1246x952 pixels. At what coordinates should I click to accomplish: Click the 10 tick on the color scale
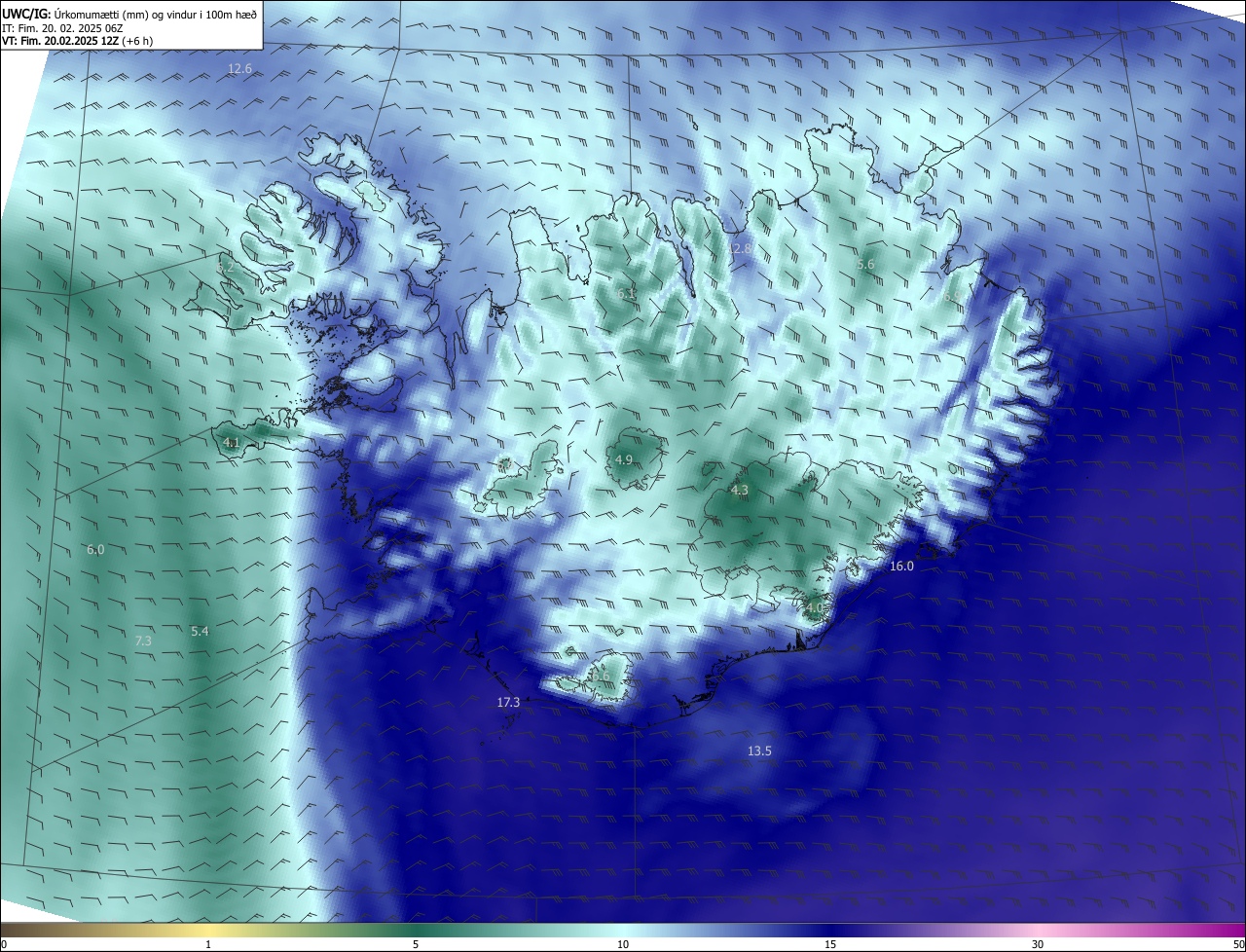click(623, 945)
